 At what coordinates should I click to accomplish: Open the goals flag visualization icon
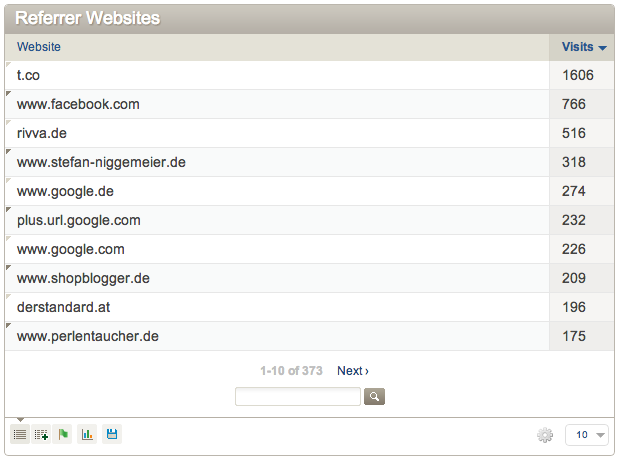pyautogui.click(x=63, y=434)
